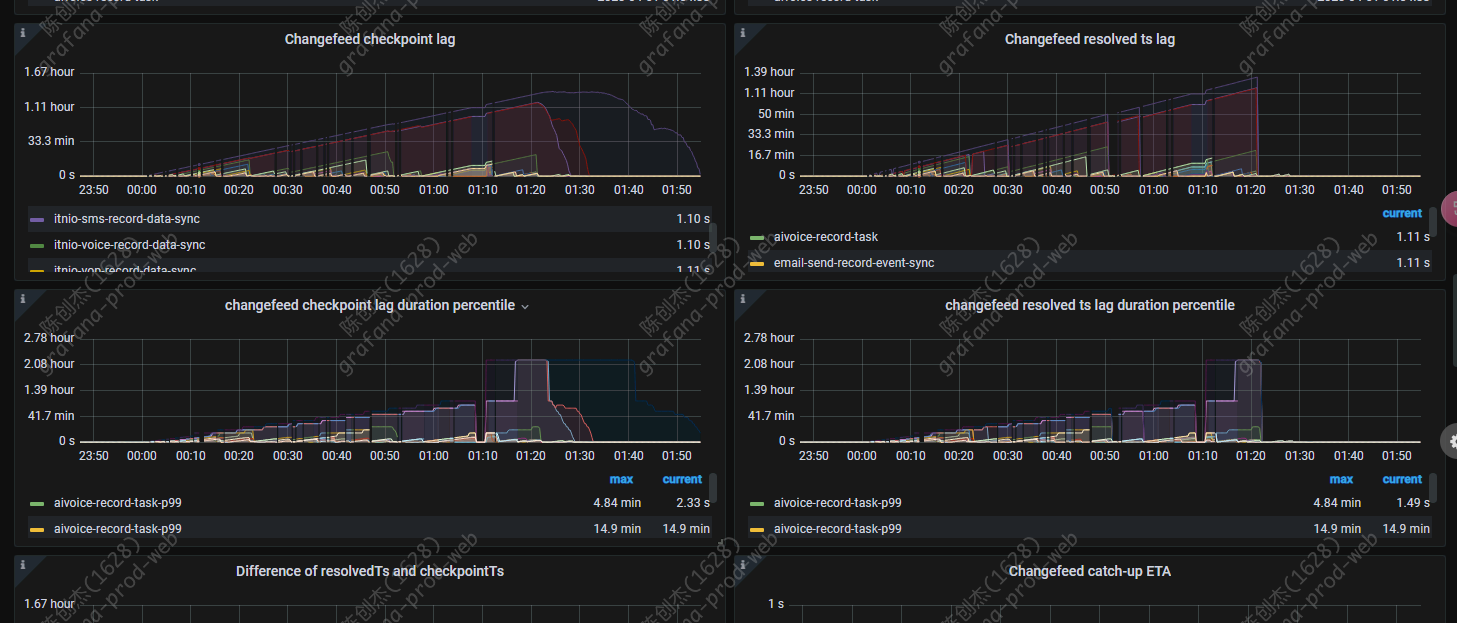Screen dimensions: 1457x623
Task: Open info icon of resolved ts lag duration percentile panel
Action: [742, 298]
